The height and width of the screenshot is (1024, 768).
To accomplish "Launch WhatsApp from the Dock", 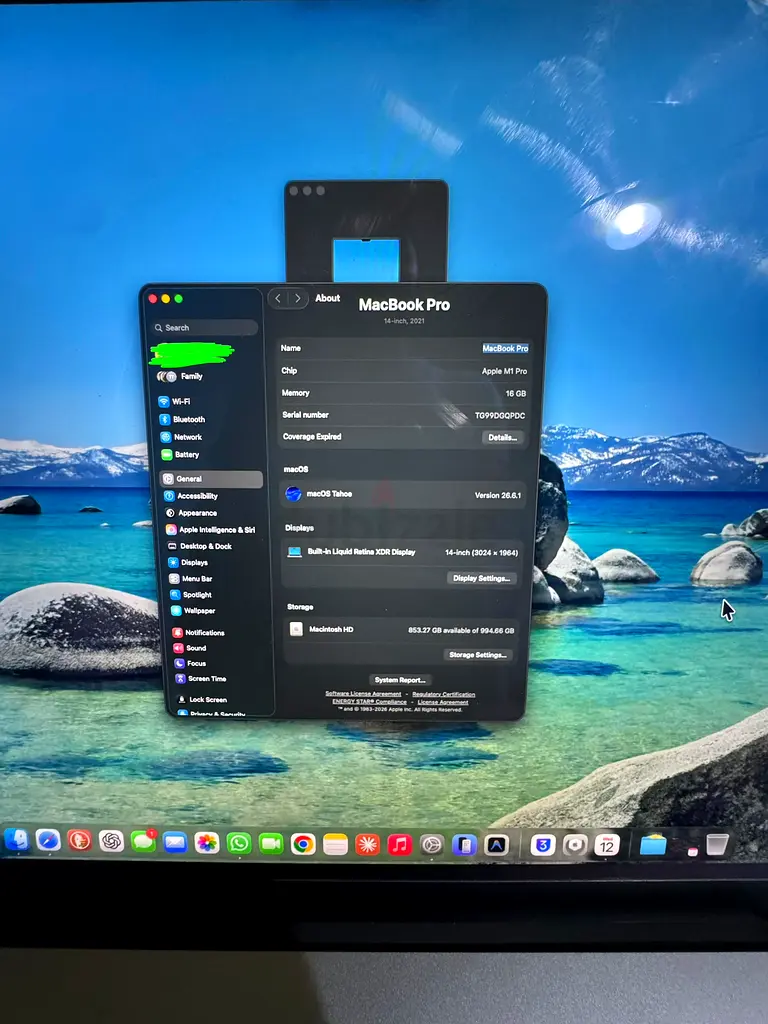I will click(x=239, y=843).
